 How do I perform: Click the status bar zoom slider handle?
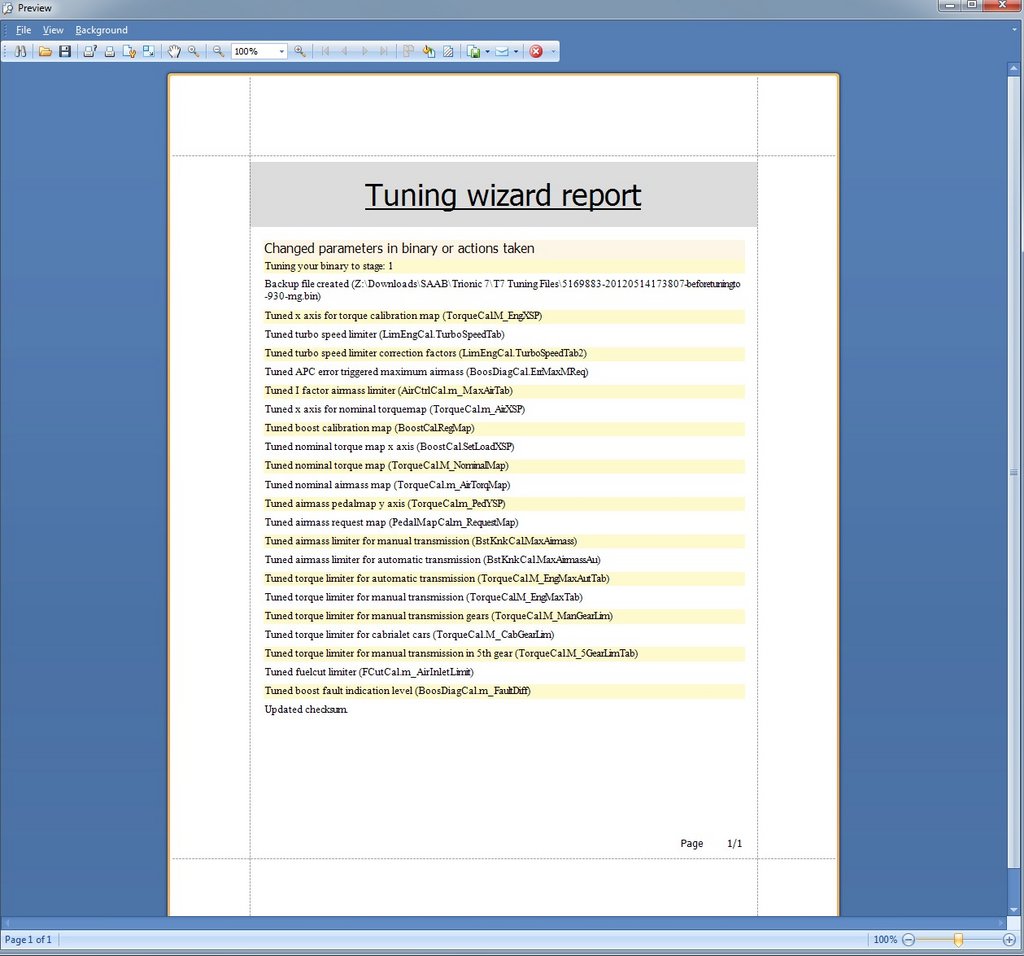pos(958,939)
